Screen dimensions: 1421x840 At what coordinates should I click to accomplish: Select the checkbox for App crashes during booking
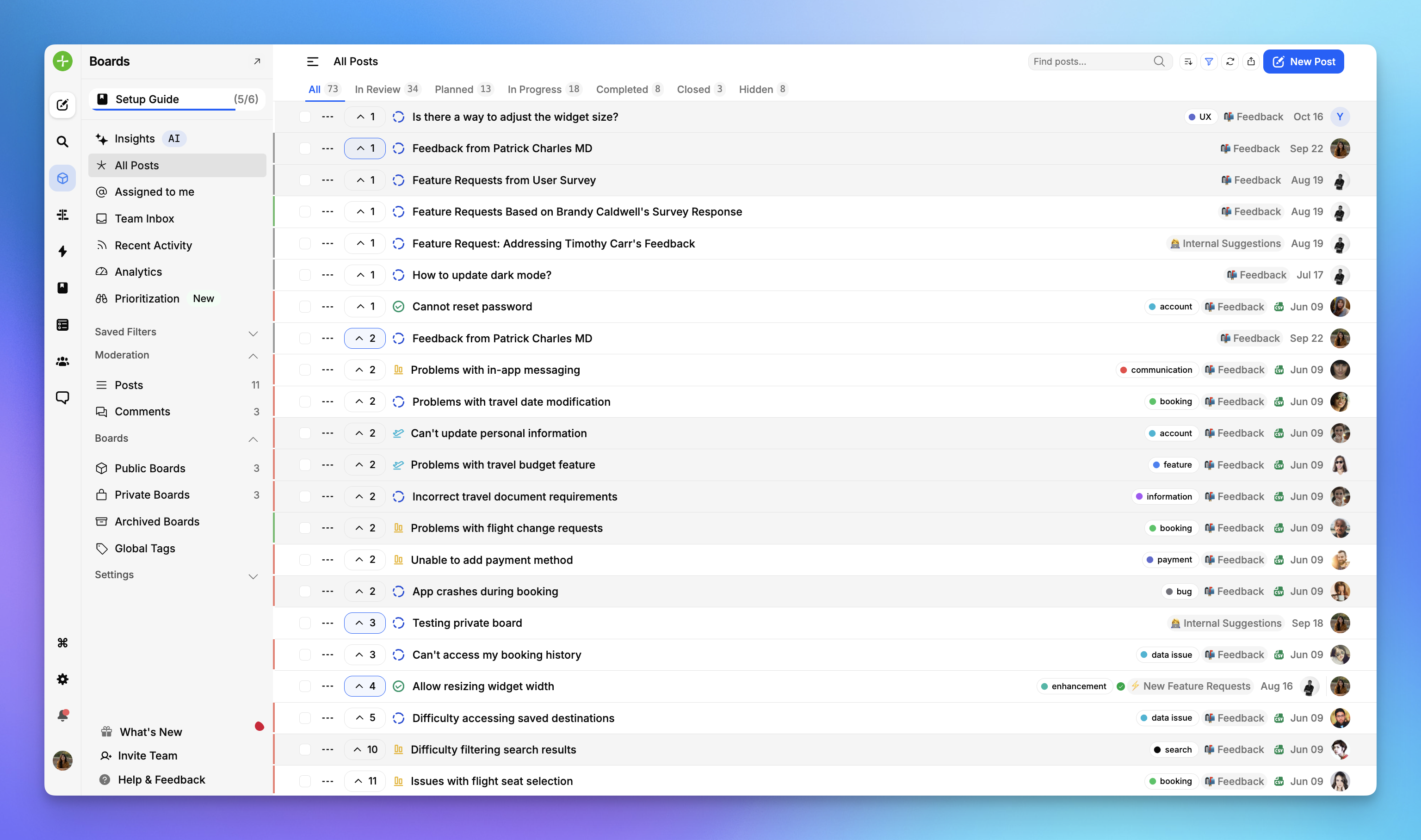305,591
